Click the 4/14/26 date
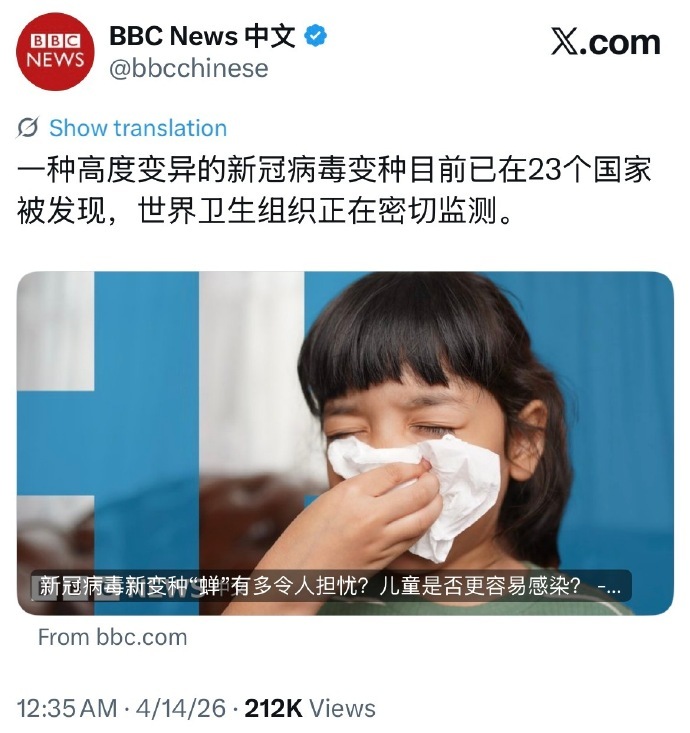Screen dimensions: 690x733 [x=180, y=708]
